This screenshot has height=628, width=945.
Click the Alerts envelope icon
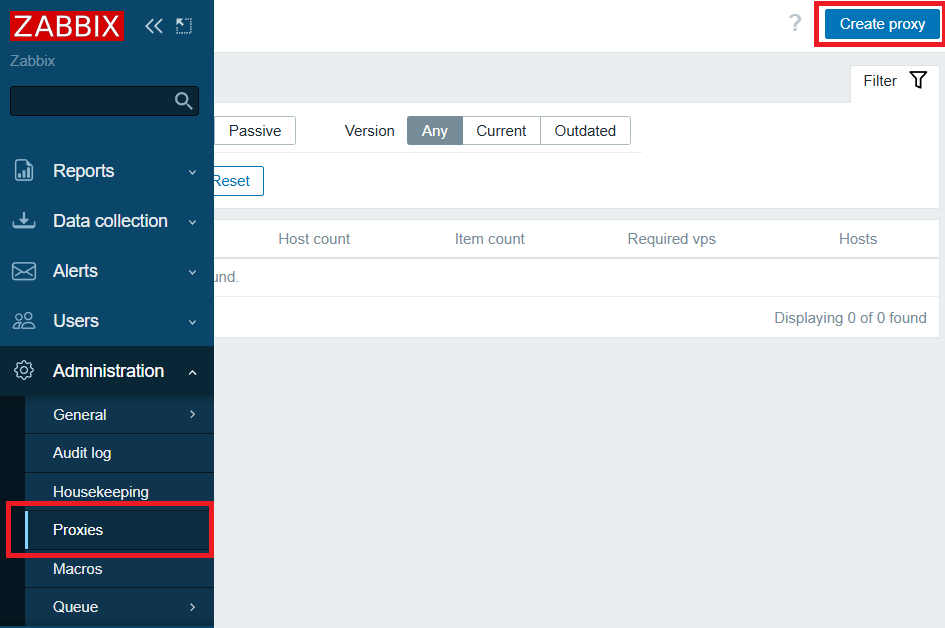pos(24,271)
